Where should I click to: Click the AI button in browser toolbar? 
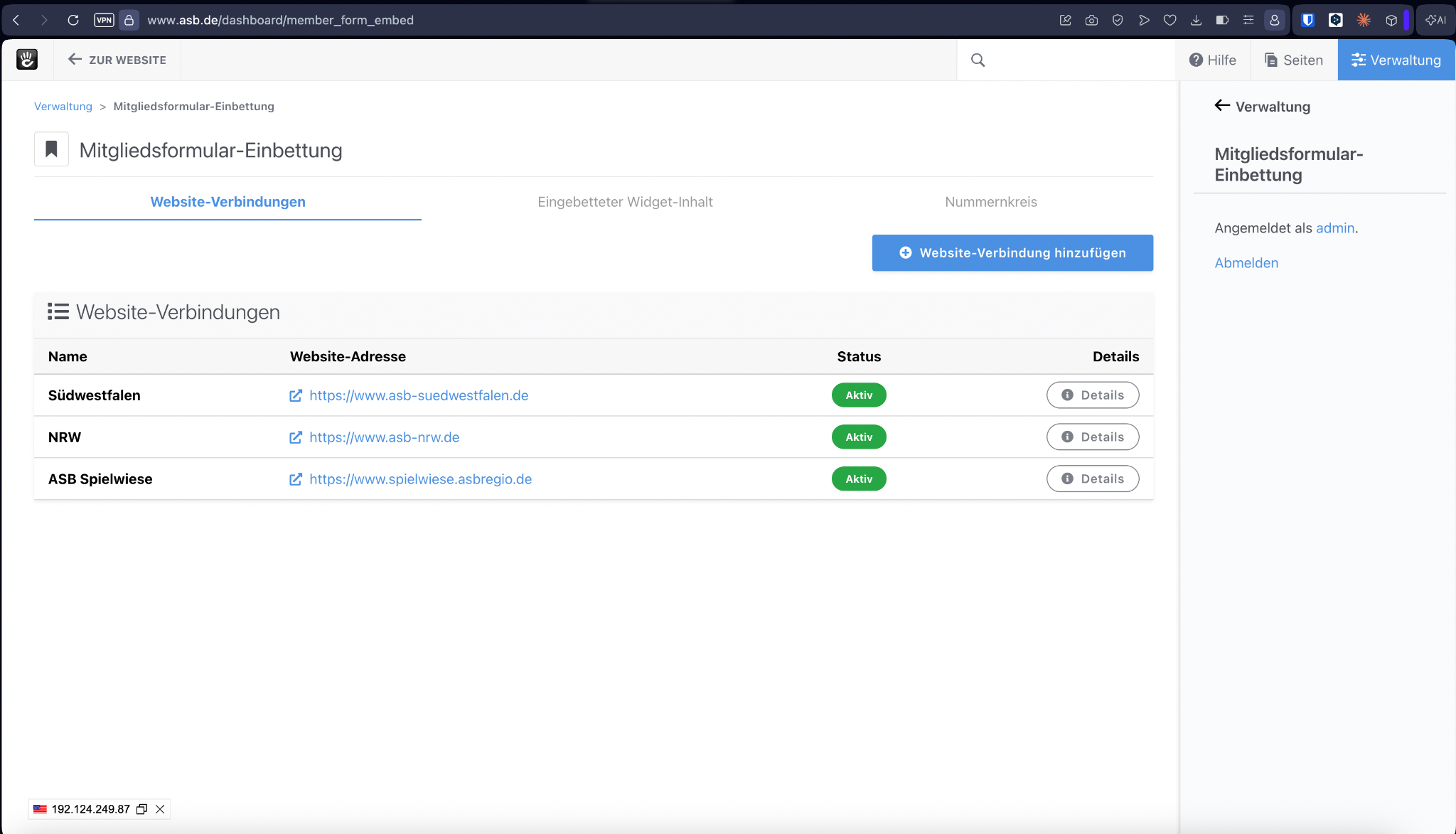click(1436, 20)
